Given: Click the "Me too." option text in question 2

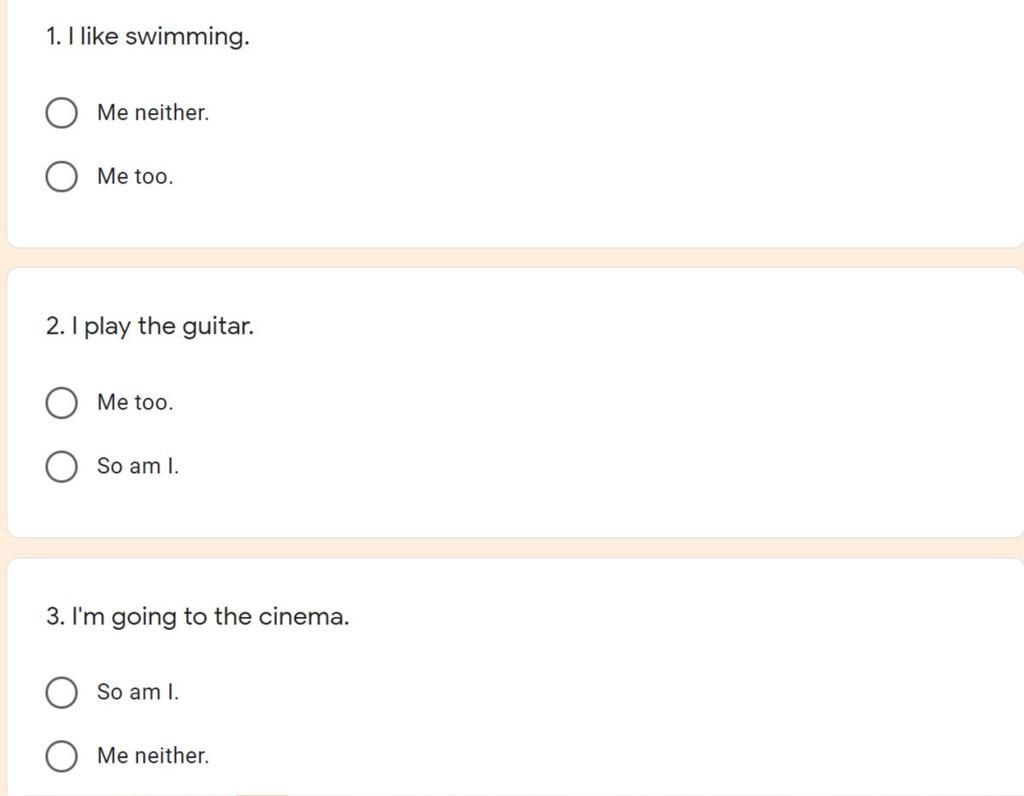Looking at the screenshot, I should [135, 402].
